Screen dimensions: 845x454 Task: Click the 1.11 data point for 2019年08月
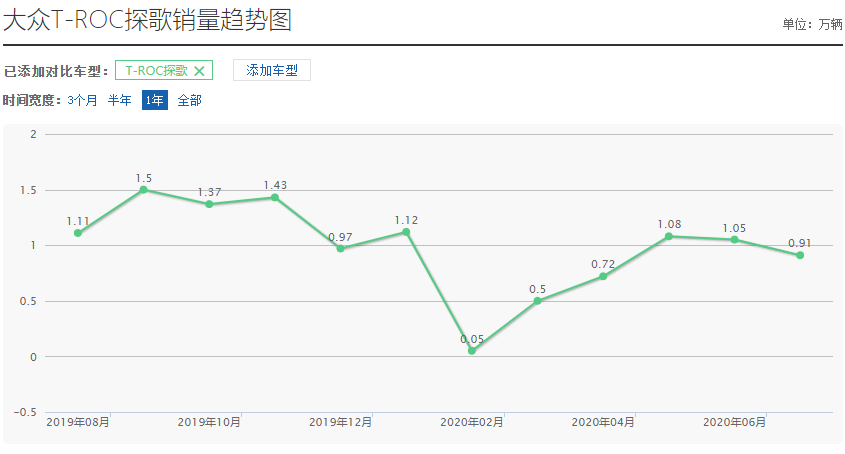78,233
